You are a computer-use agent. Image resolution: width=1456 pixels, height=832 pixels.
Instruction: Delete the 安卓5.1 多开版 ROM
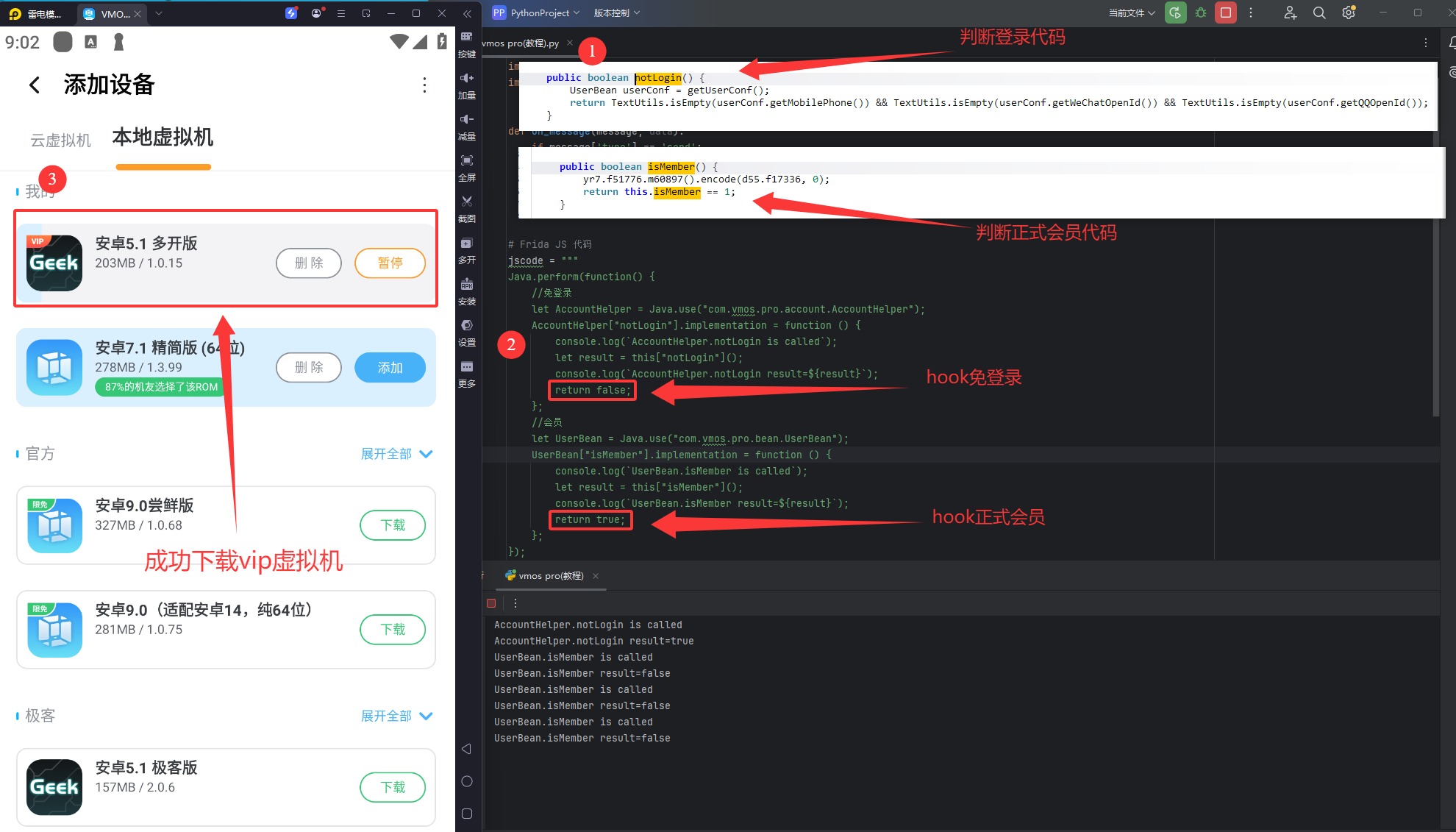[x=309, y=263]
